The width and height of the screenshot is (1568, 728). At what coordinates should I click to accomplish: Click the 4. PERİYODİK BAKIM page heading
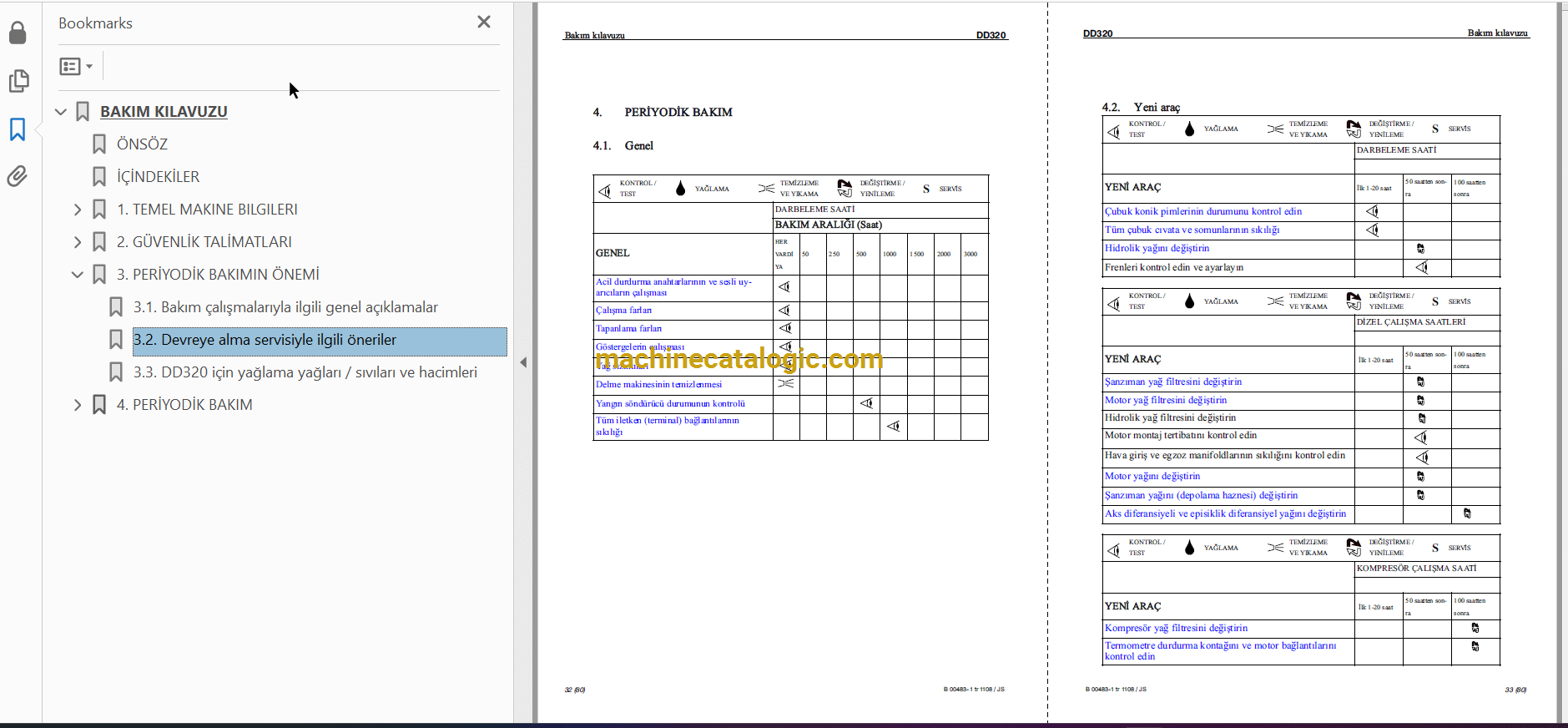tap(663, 113)
